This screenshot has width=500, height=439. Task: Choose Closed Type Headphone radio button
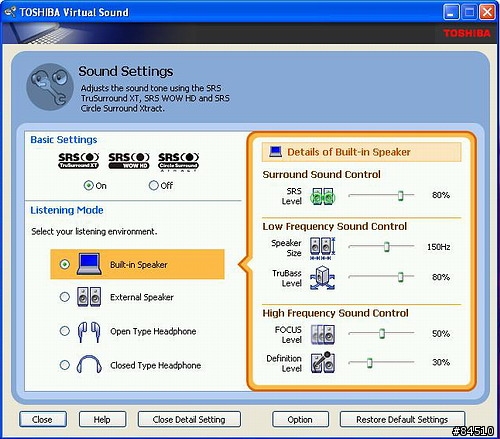pyautogui.click(x=65, y=365)
